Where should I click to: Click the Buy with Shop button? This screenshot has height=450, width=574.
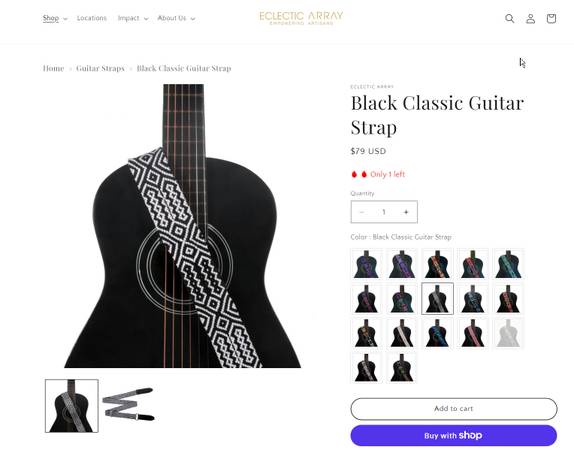pos(454,435)
